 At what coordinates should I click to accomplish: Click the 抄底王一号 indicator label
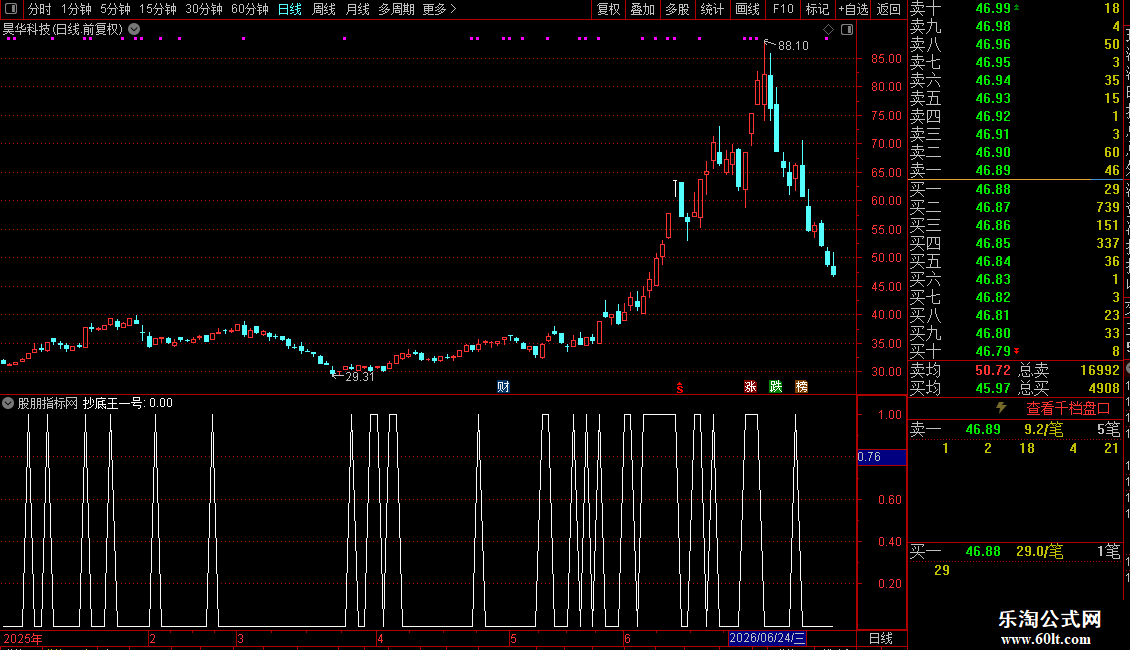(x=113, y=403)
